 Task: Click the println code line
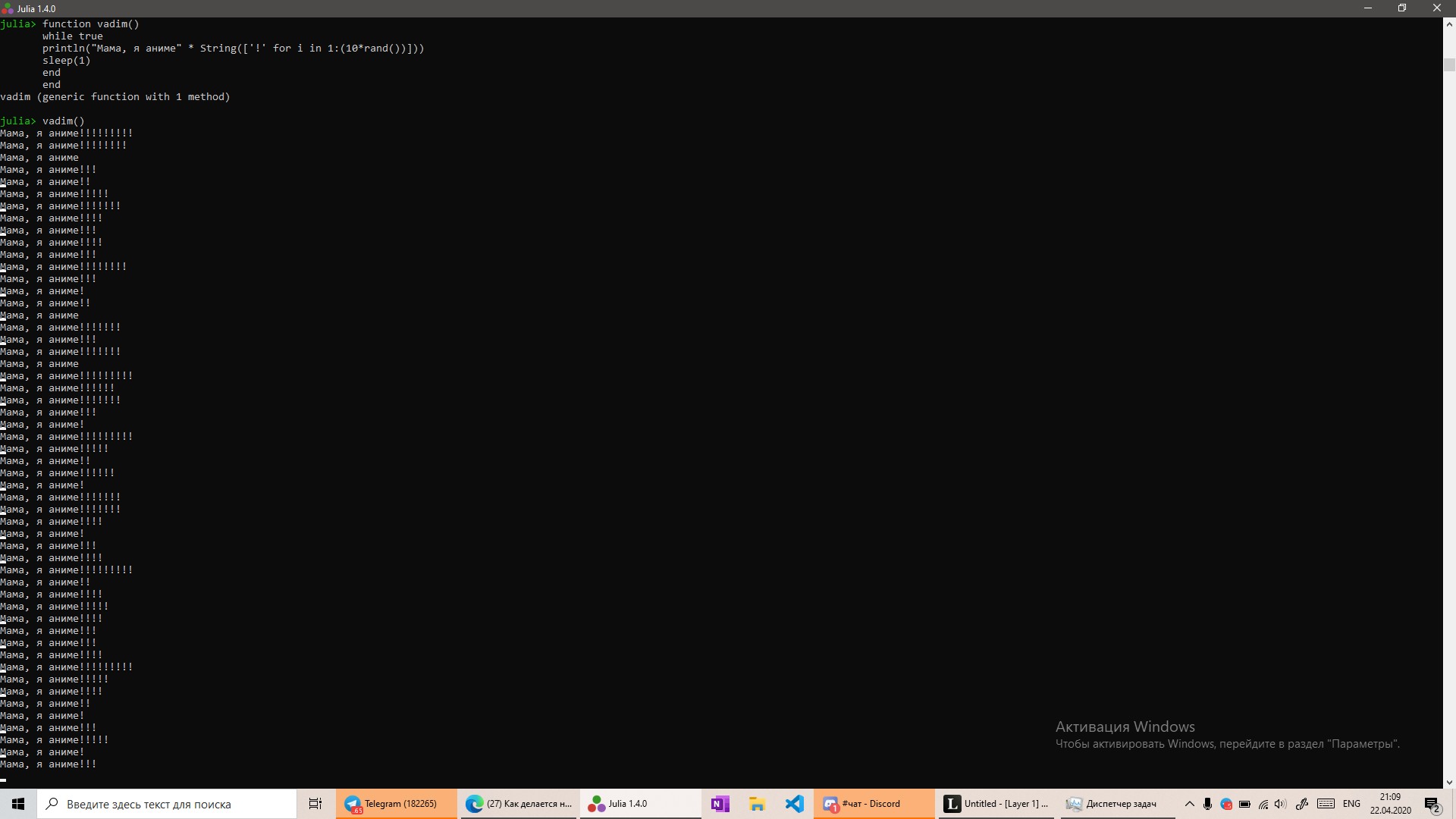(x=234, y=49)
